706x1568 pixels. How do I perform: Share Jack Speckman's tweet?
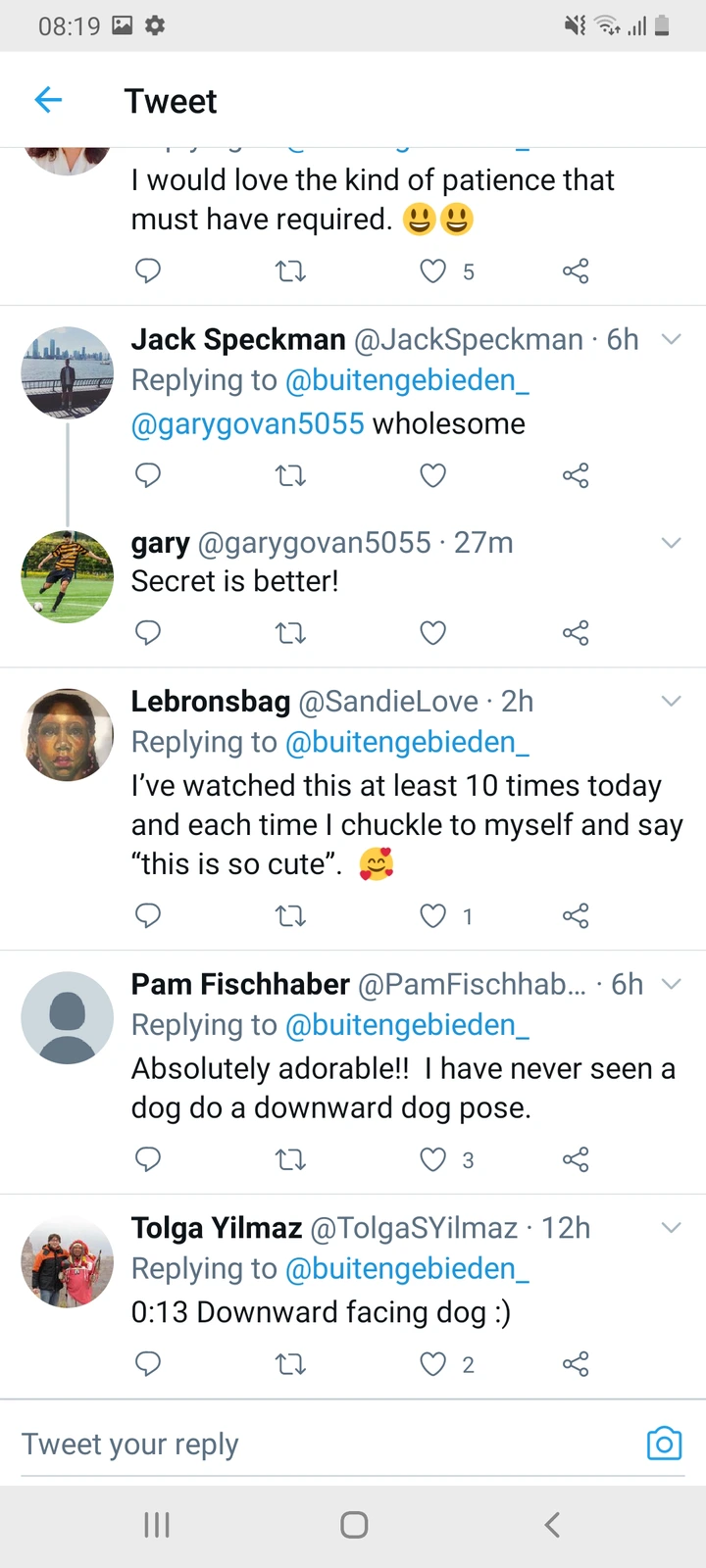click(576, 475)
